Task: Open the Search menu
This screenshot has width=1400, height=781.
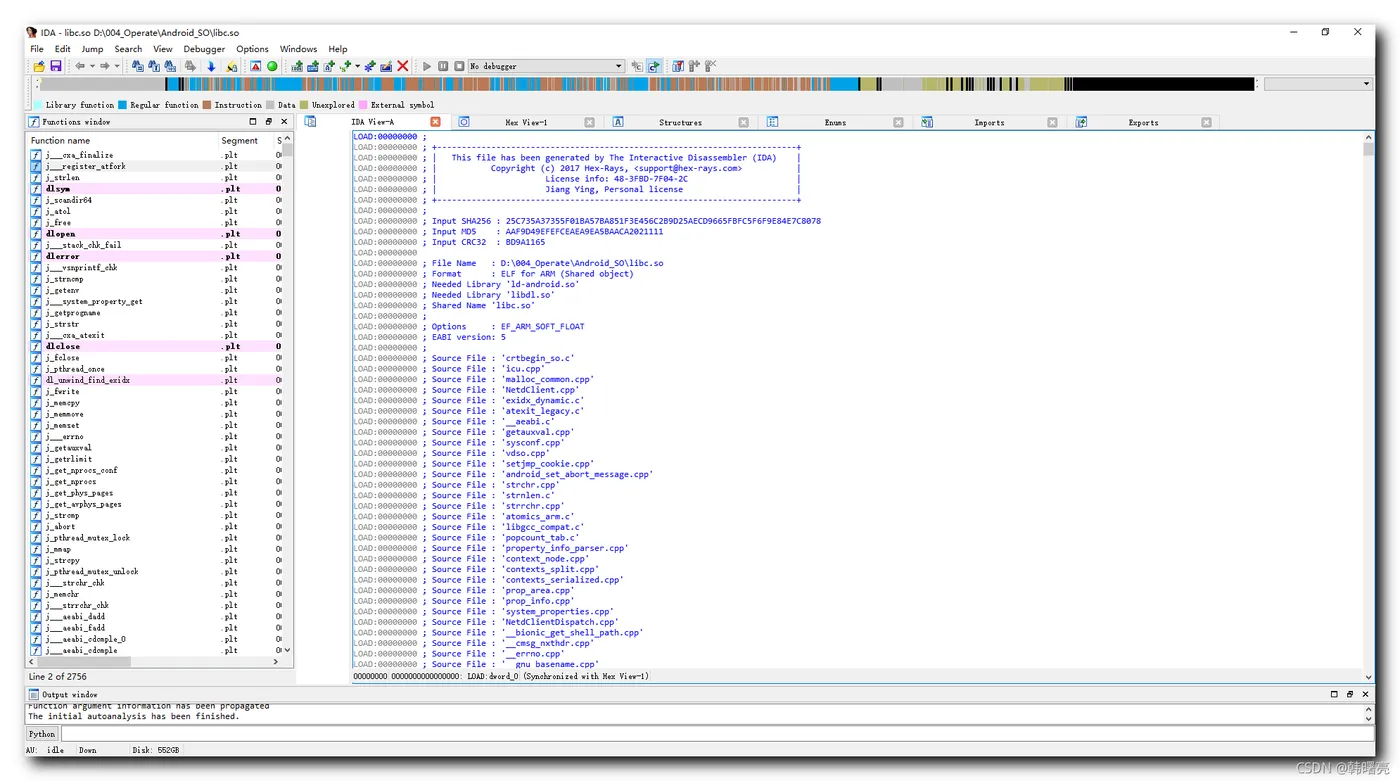Action: pos(128,49)
